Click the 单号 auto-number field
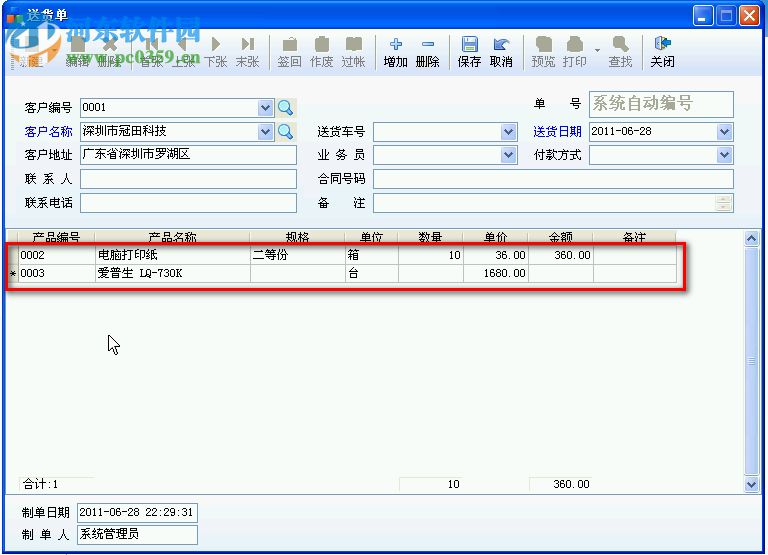Image resolution: width=768 pixels, height=555 pixels. pos(661,104)
